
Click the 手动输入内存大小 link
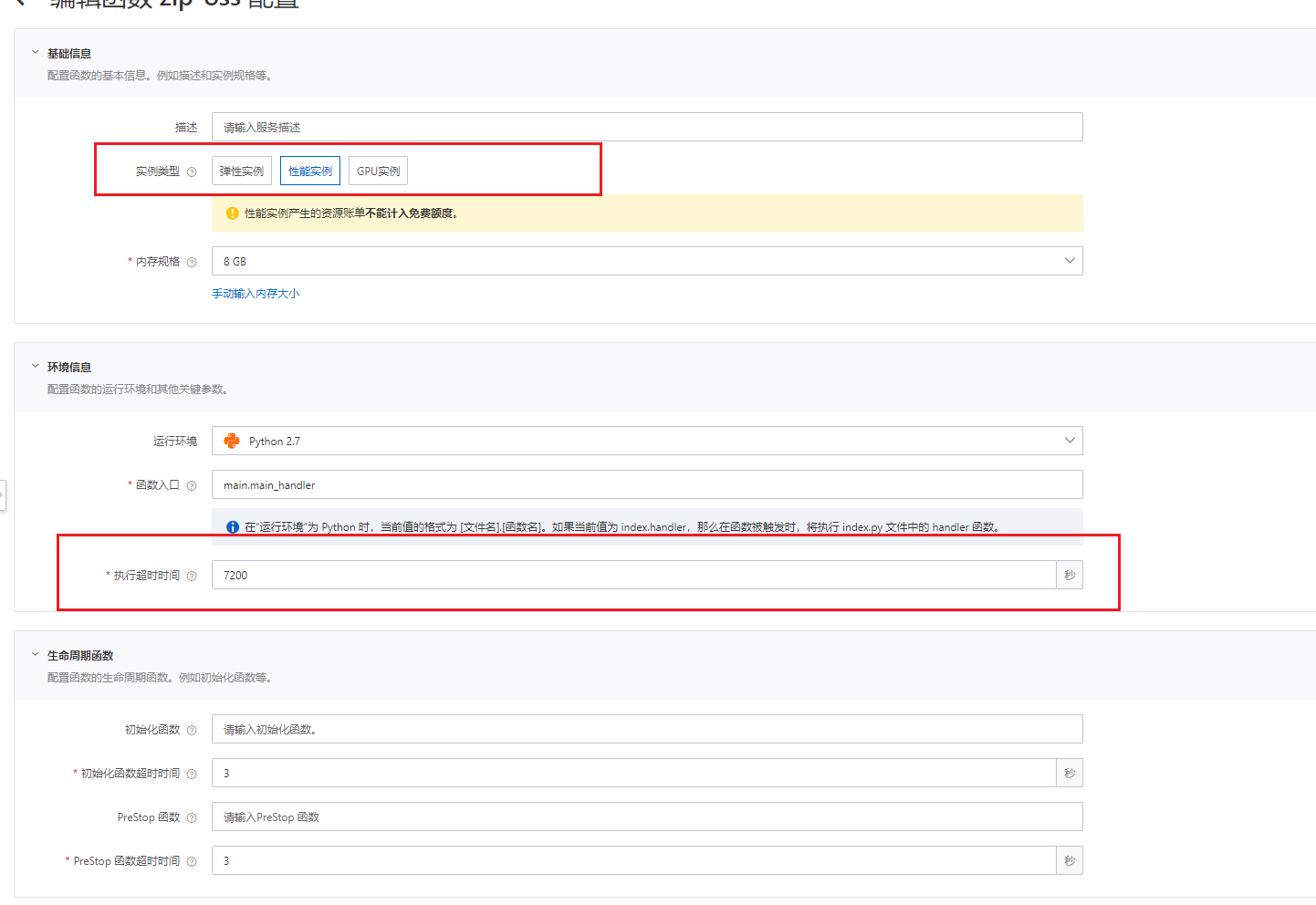click(256, 293)
